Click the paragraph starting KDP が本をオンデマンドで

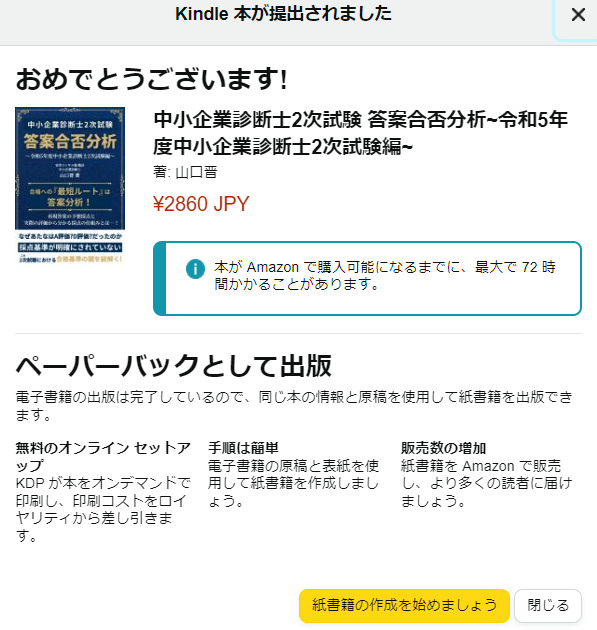click(x=103, y=509)
